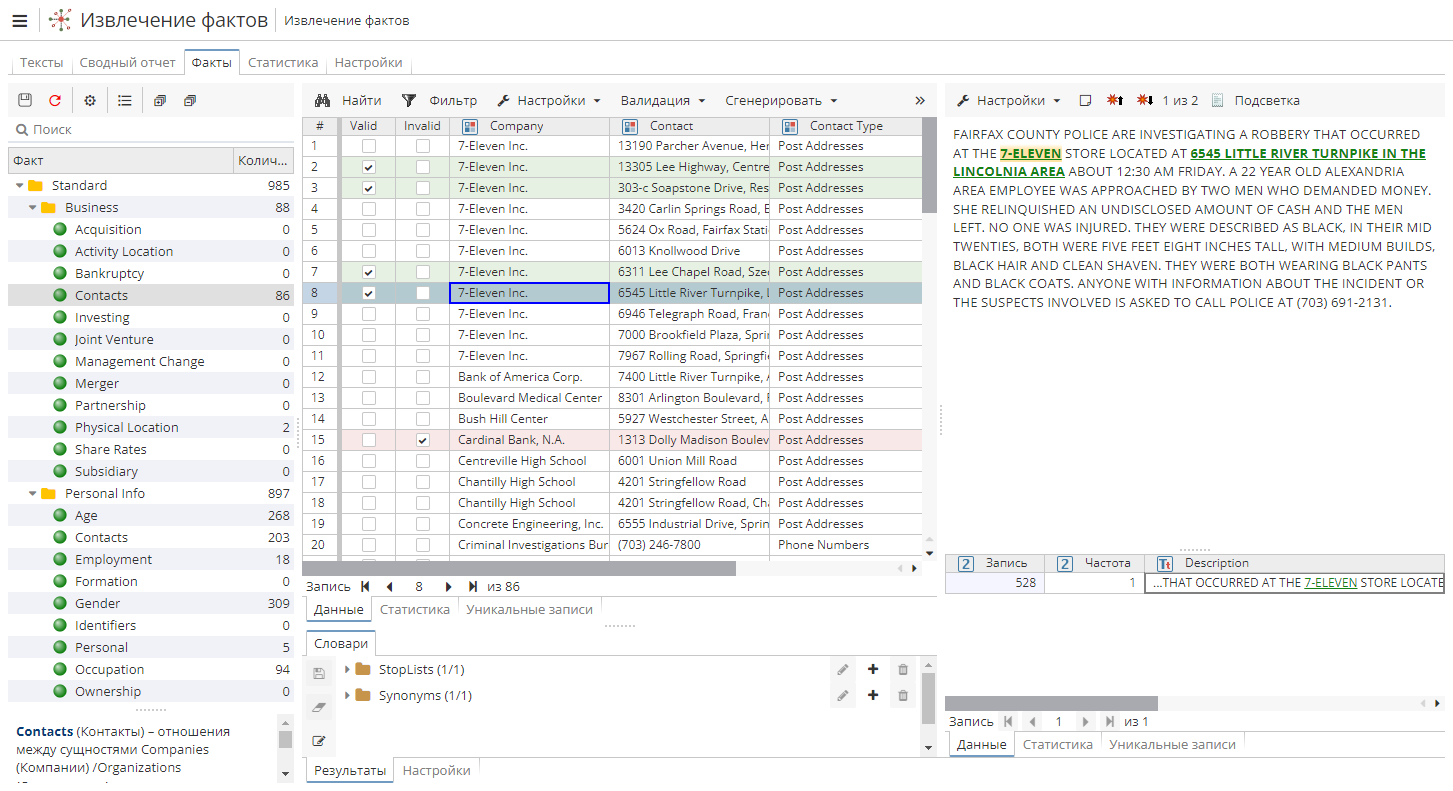Image resolution: width=1453 pixels, height=791 pixels.
Task: Click the 7-ELEVEN link in Description cell
Action: pyautogui.click(x=1330, y=583)
